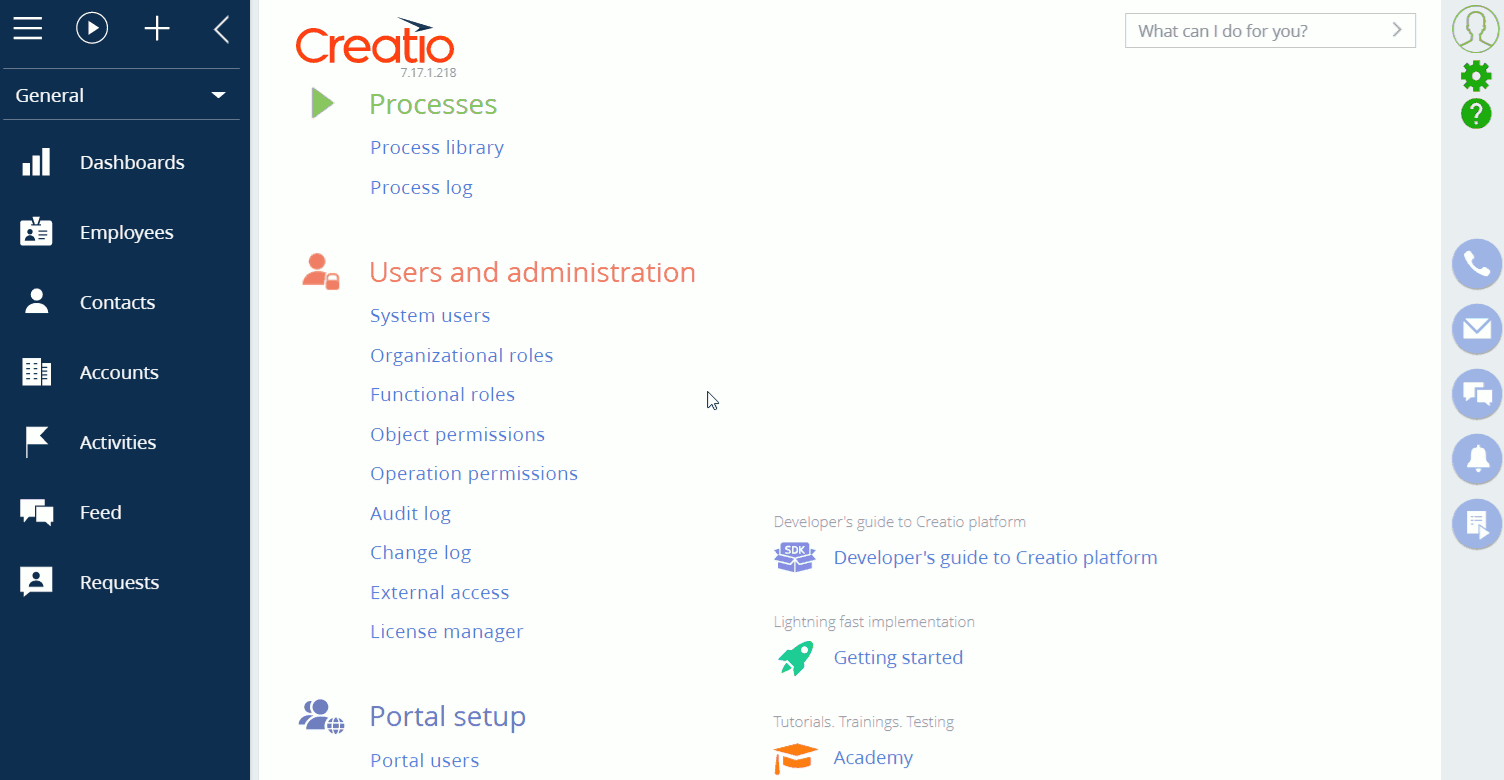Open the chat feed panel
The image size is (1504, 780).
[x=1477, y=394]
